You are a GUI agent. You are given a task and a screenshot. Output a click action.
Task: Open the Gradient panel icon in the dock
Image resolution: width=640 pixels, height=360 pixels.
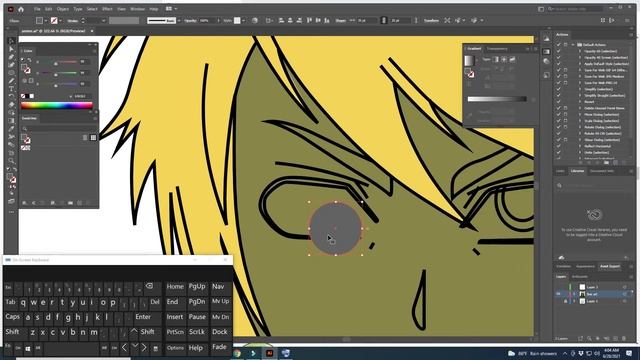[x=546, y=52]
